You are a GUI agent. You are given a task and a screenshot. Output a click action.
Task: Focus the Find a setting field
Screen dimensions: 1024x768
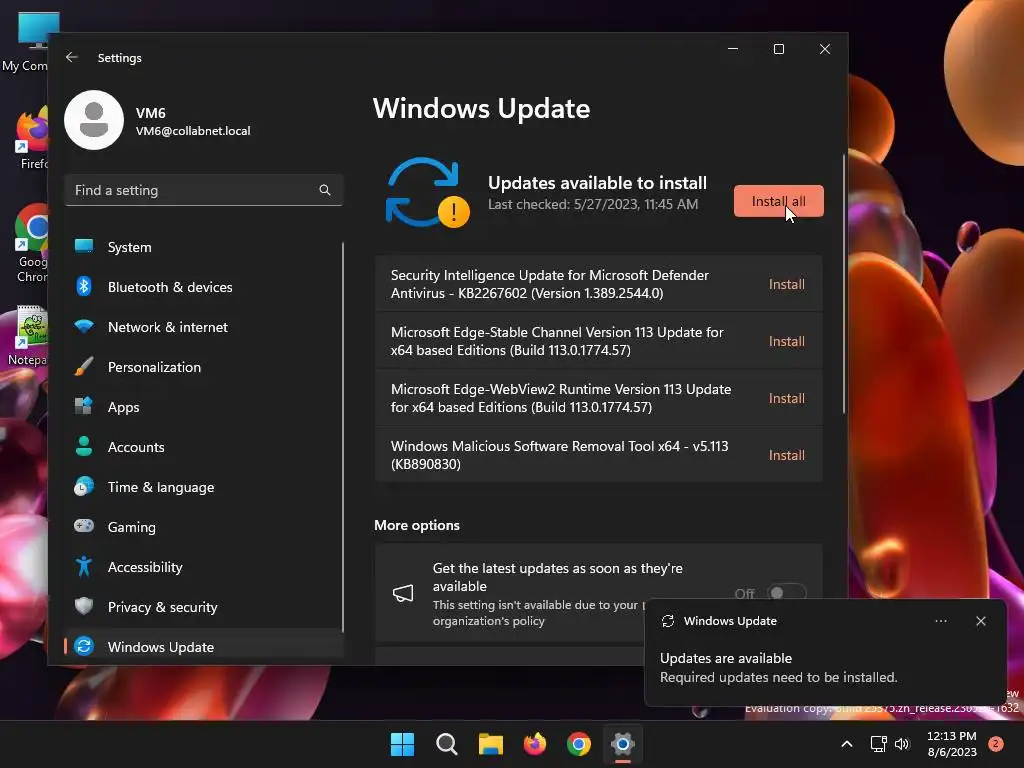click(204, 190)
